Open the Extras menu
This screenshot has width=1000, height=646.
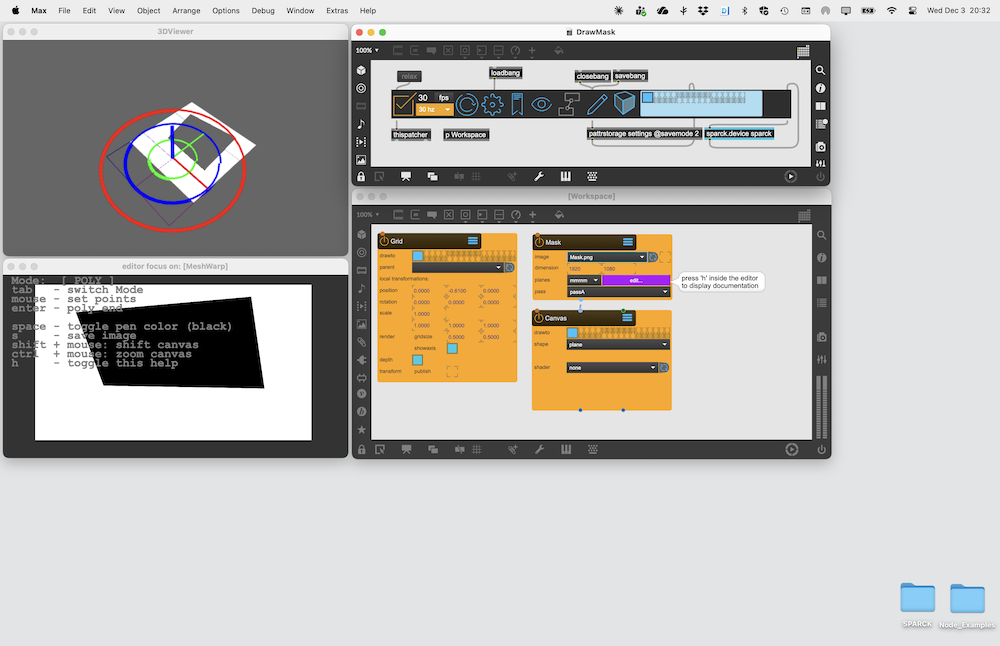(x=337, y=10)
